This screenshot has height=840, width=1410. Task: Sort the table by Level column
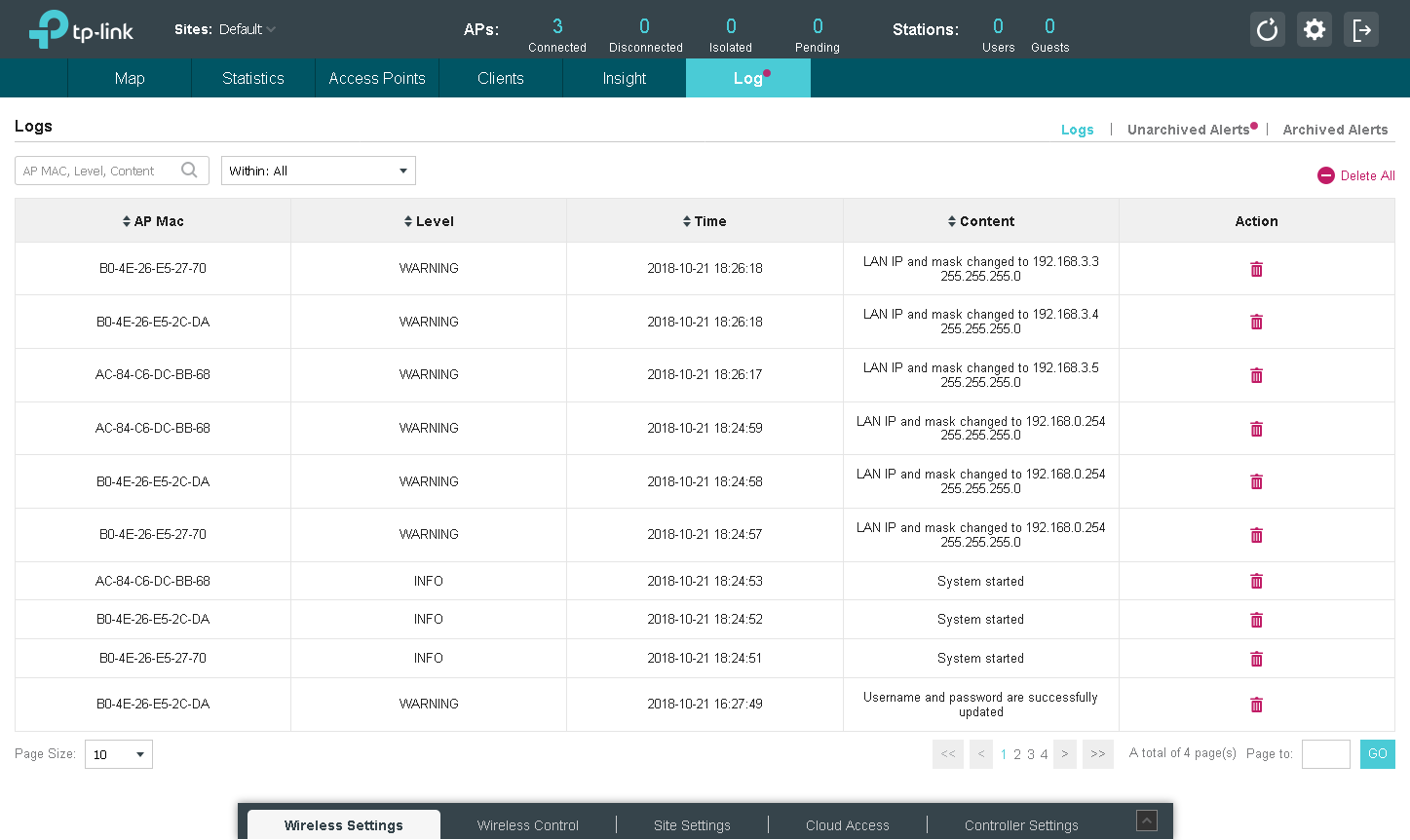point(429,221)
